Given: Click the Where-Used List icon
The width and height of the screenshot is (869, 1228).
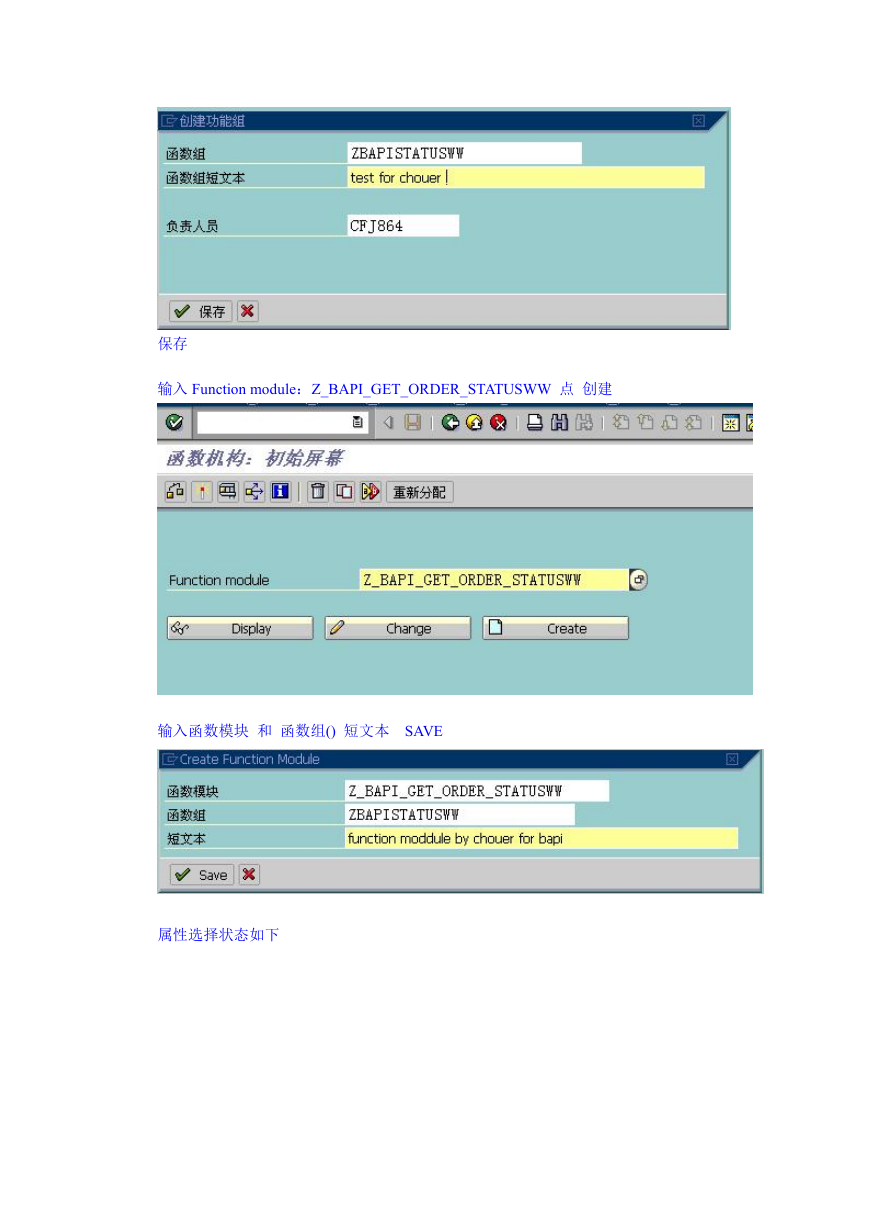Looking at the screenshot, I should click(x=254, y=491).
